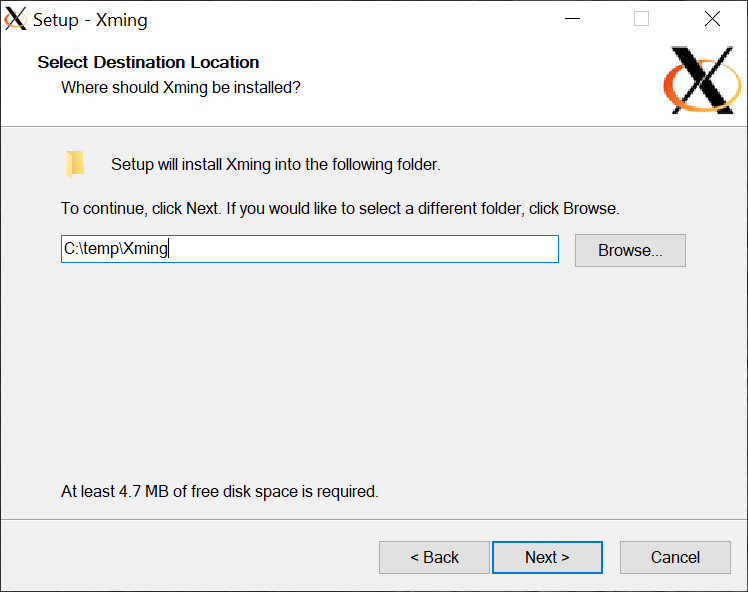The image size is (748, 592).
Task: Proceed with the Next > button
Action: pos(547,557)
